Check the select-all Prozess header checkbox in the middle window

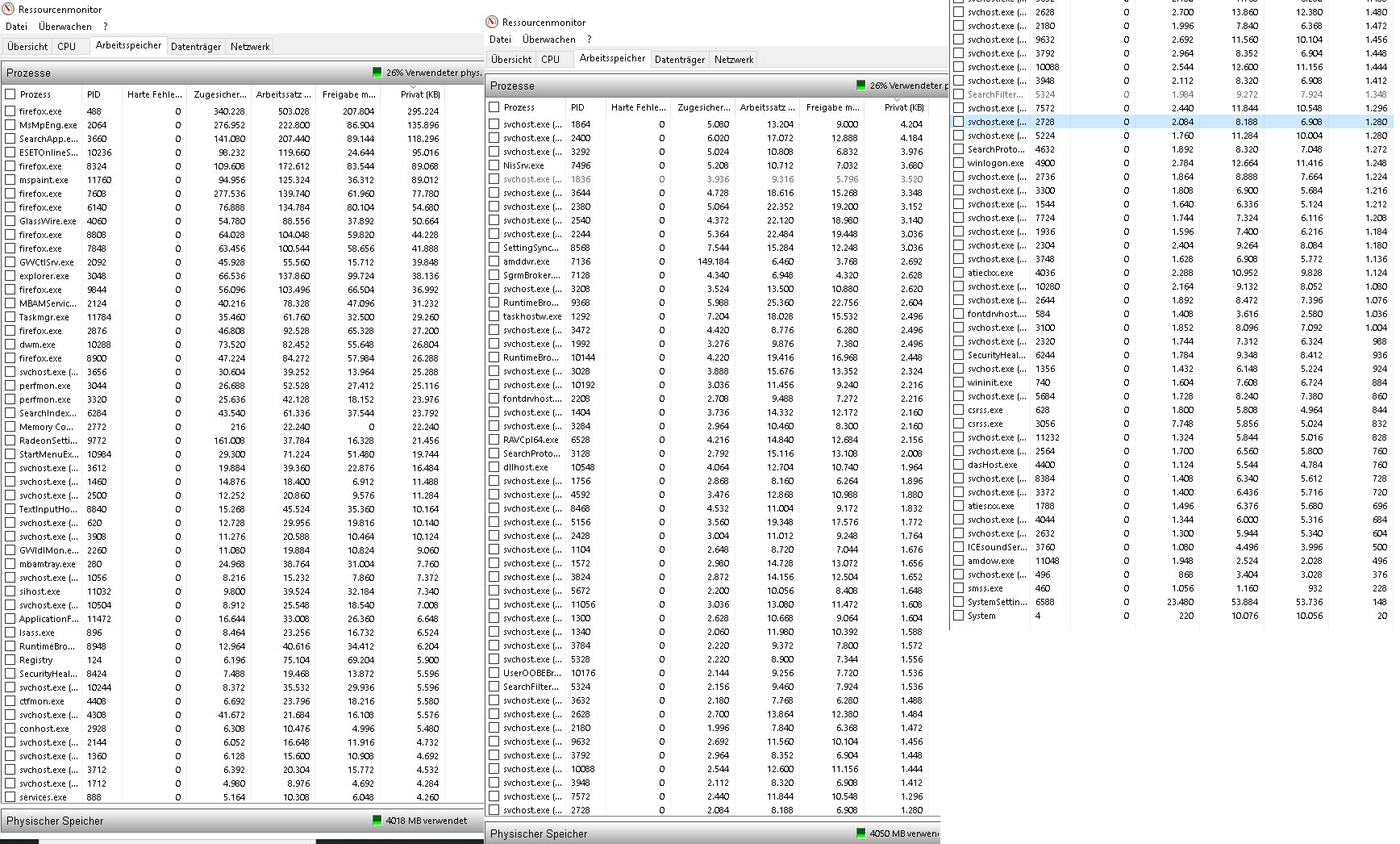[494, 107]
